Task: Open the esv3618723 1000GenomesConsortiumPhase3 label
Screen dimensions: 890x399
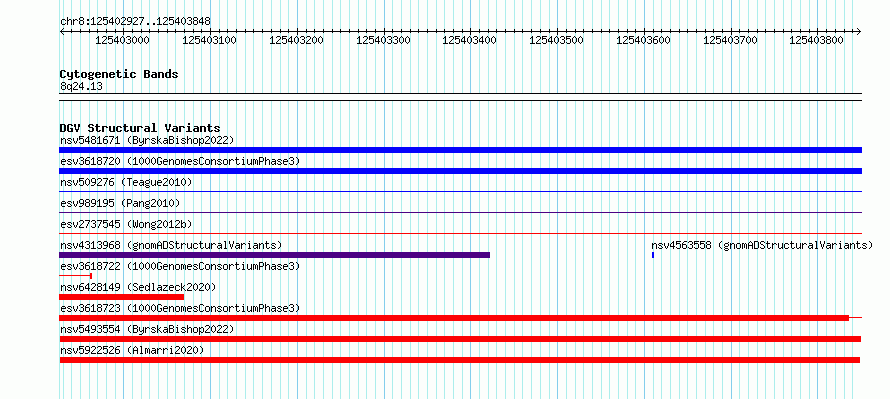Action: (x=180, y=308)
